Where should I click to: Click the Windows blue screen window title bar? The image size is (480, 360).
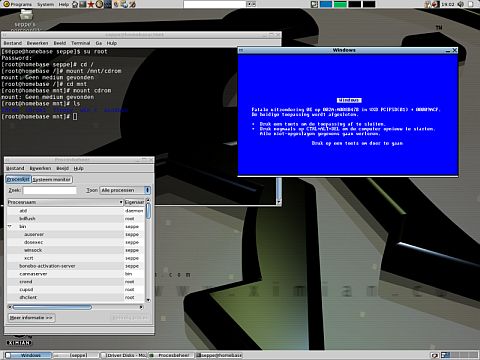tap(344, 50)
